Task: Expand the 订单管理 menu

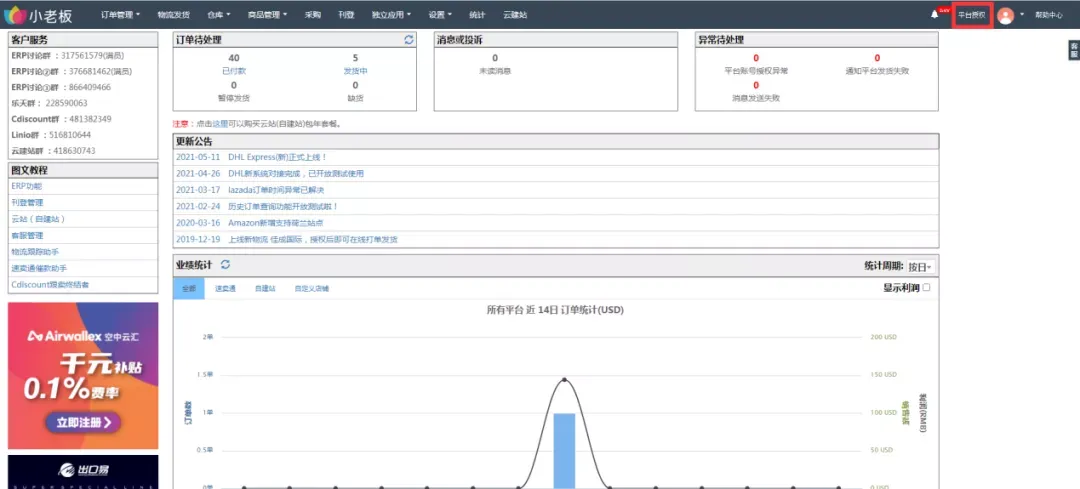Action: click(120, 14)
